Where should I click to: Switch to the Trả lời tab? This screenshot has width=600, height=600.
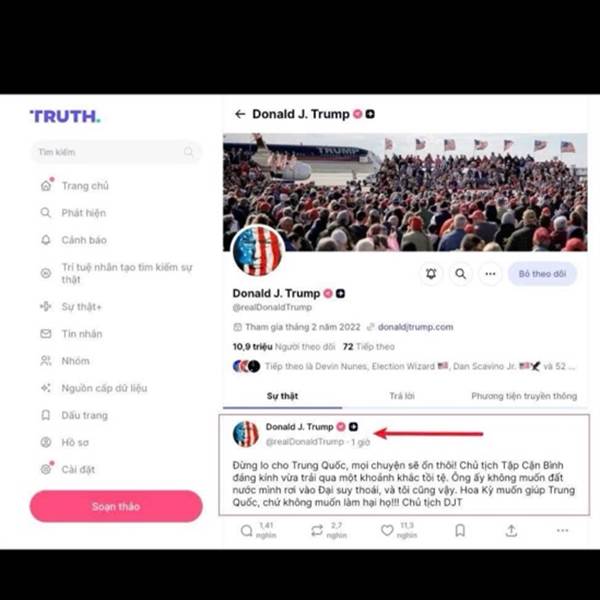click(x=402, y=396)
